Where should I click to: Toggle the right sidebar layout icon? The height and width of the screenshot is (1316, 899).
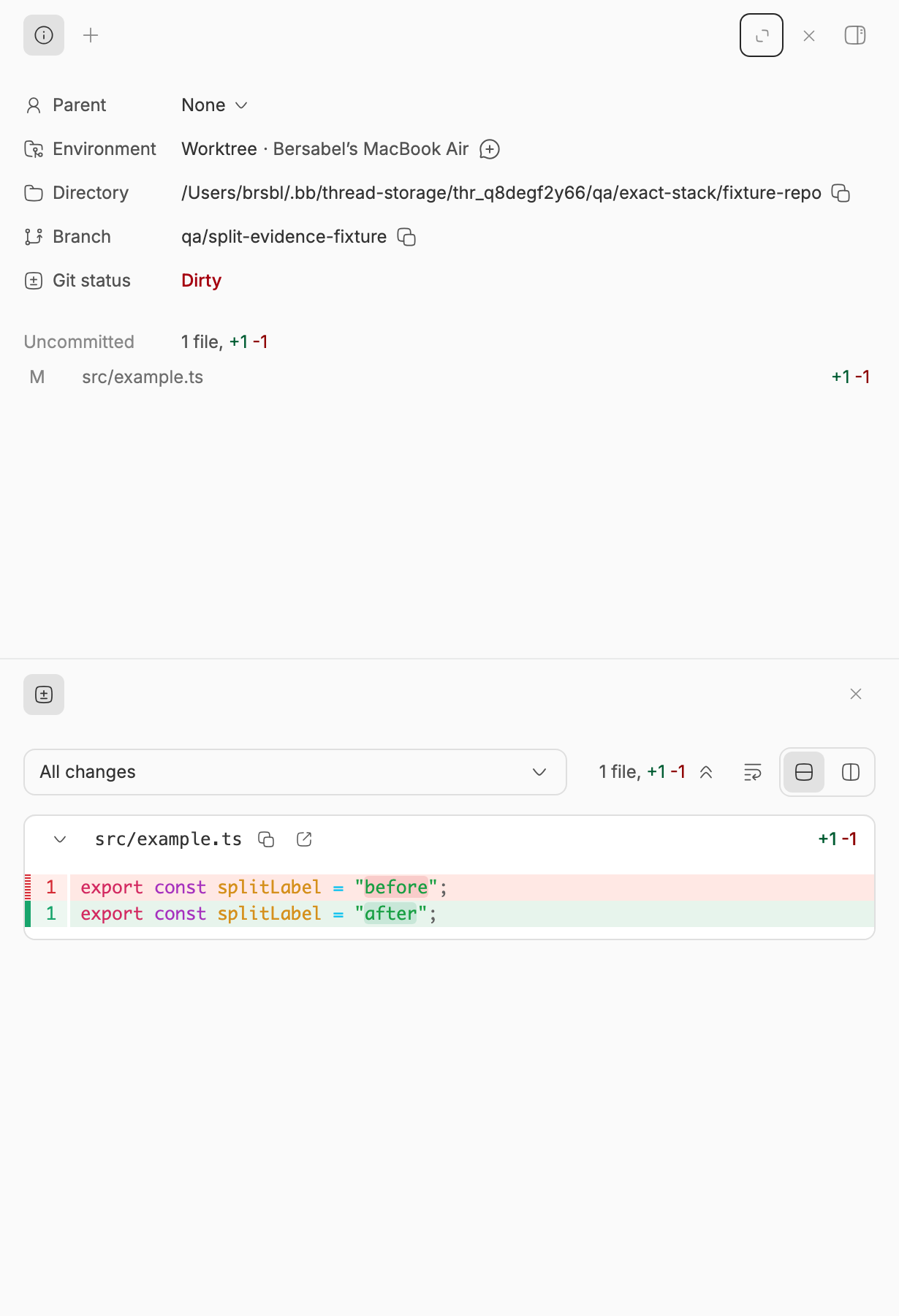point(855,35)
